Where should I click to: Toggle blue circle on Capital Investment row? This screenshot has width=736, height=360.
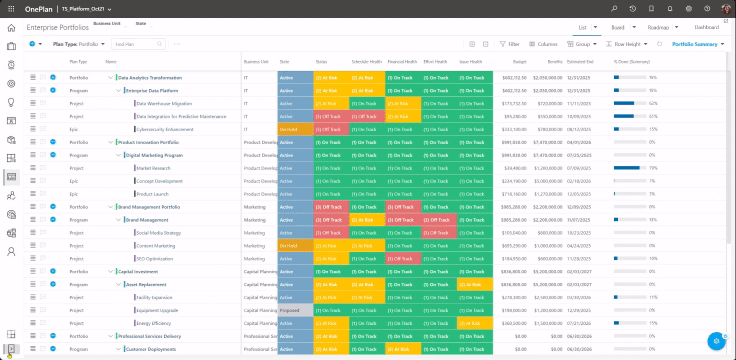coord(53,271)
